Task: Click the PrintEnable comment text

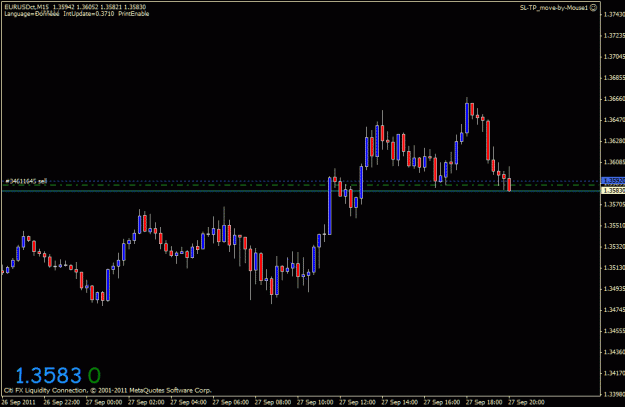Action: click(x=134, y=14)
